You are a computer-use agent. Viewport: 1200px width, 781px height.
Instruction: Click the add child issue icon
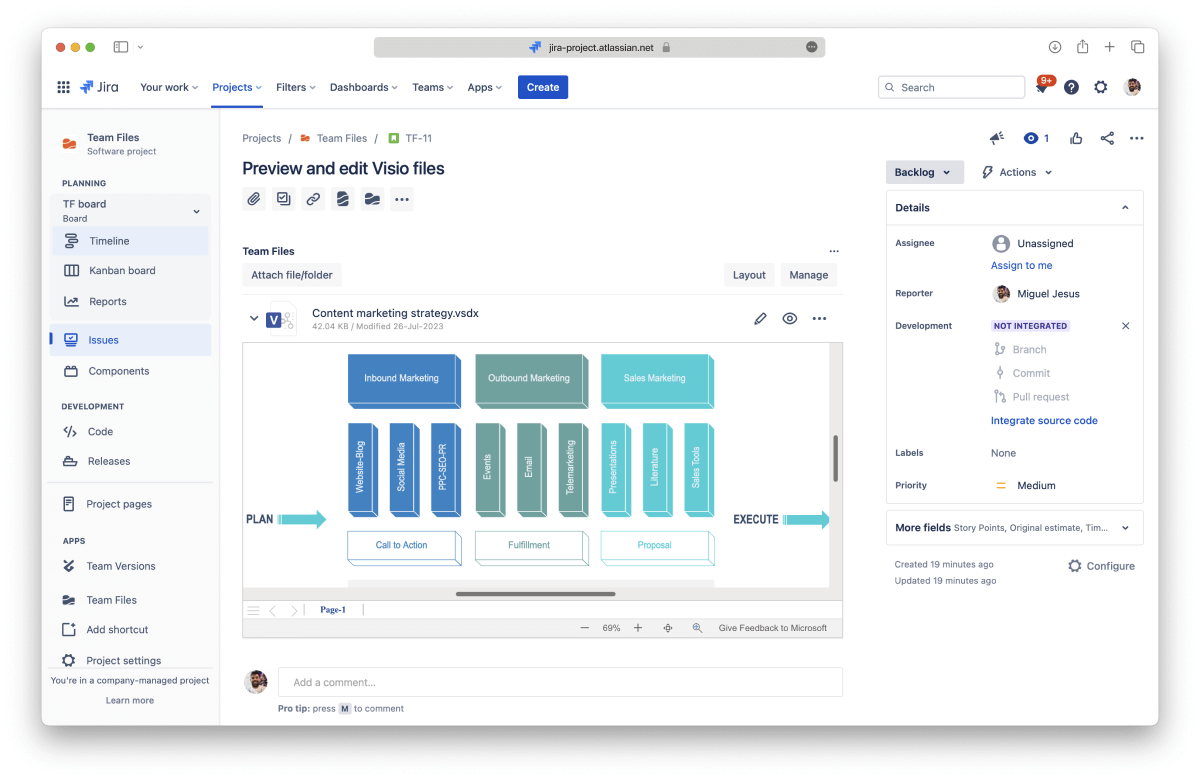[x=284, y=199]
